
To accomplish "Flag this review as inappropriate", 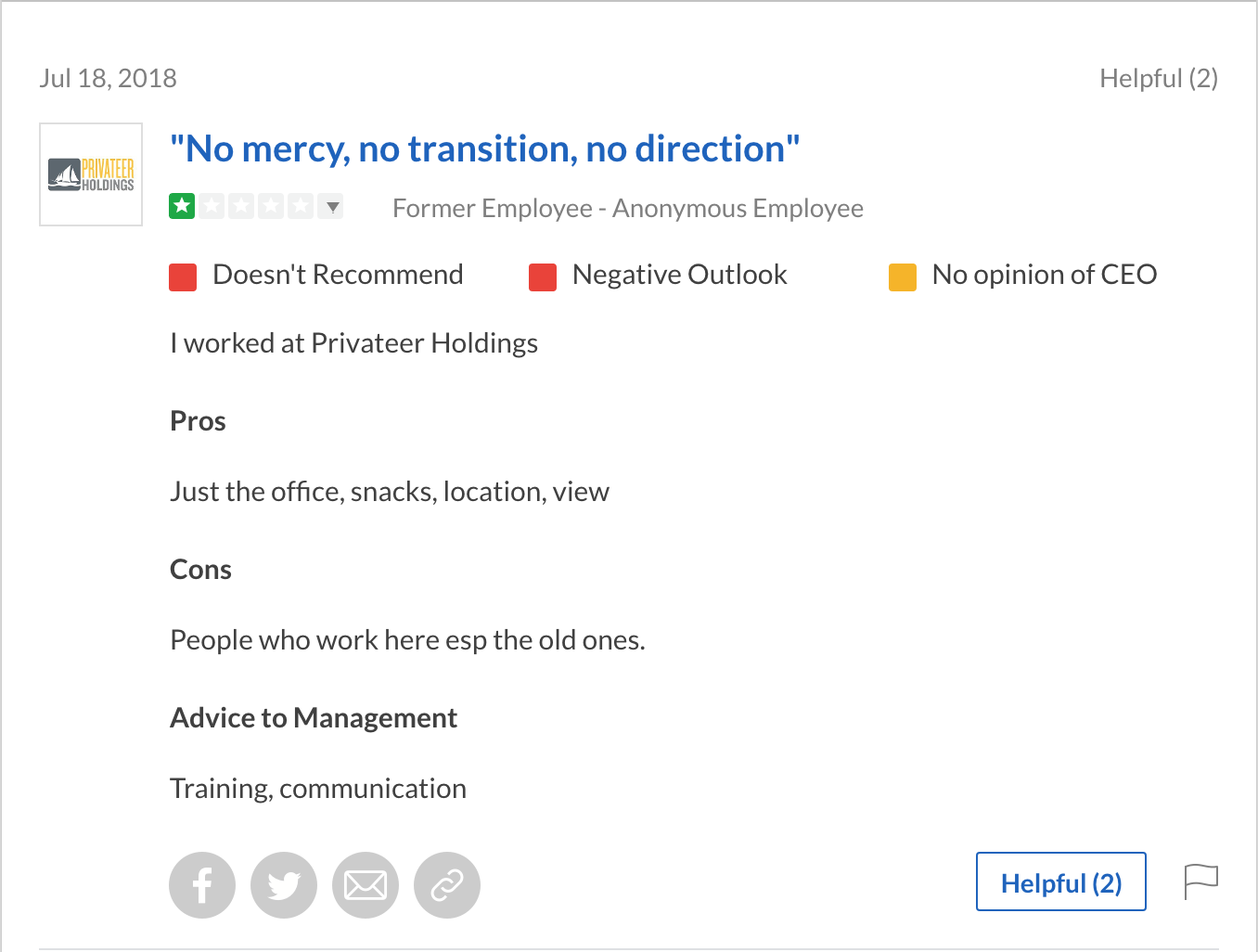I will [1200, 881].
